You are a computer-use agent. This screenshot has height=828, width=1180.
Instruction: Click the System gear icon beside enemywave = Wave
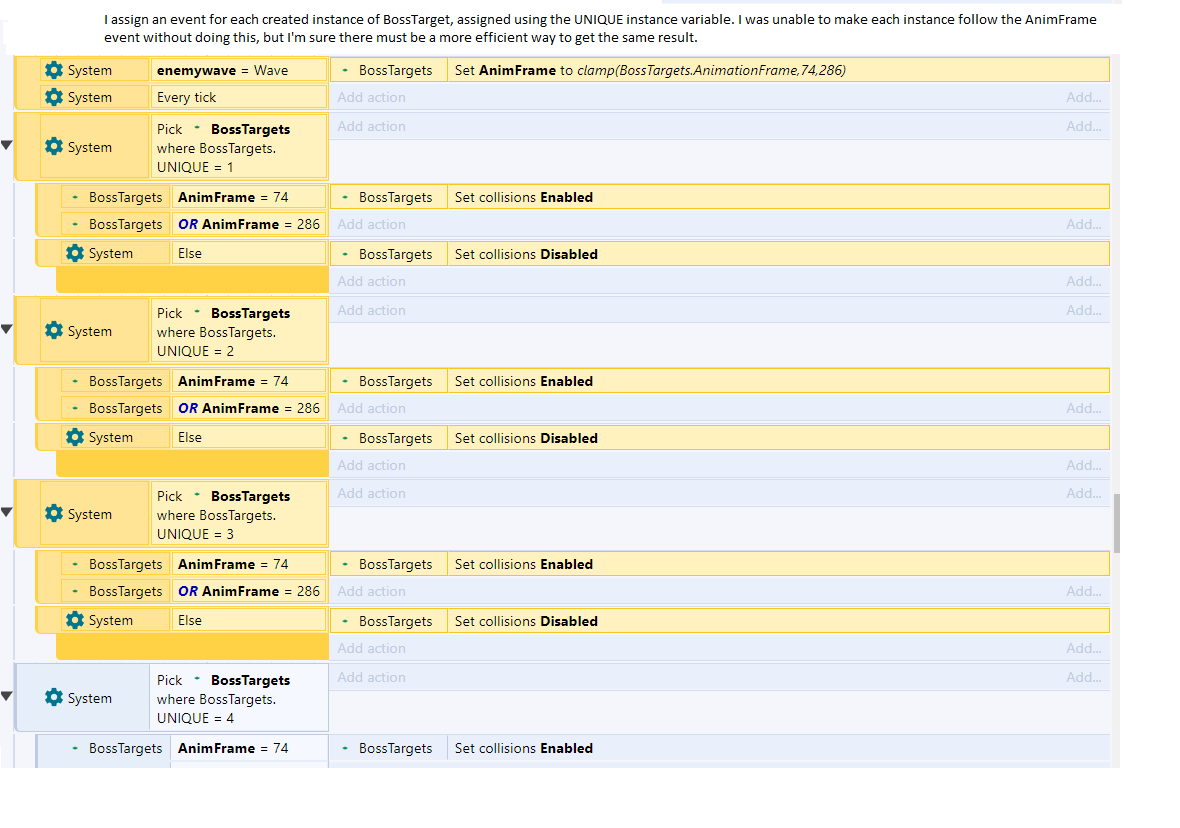point(53,70)
